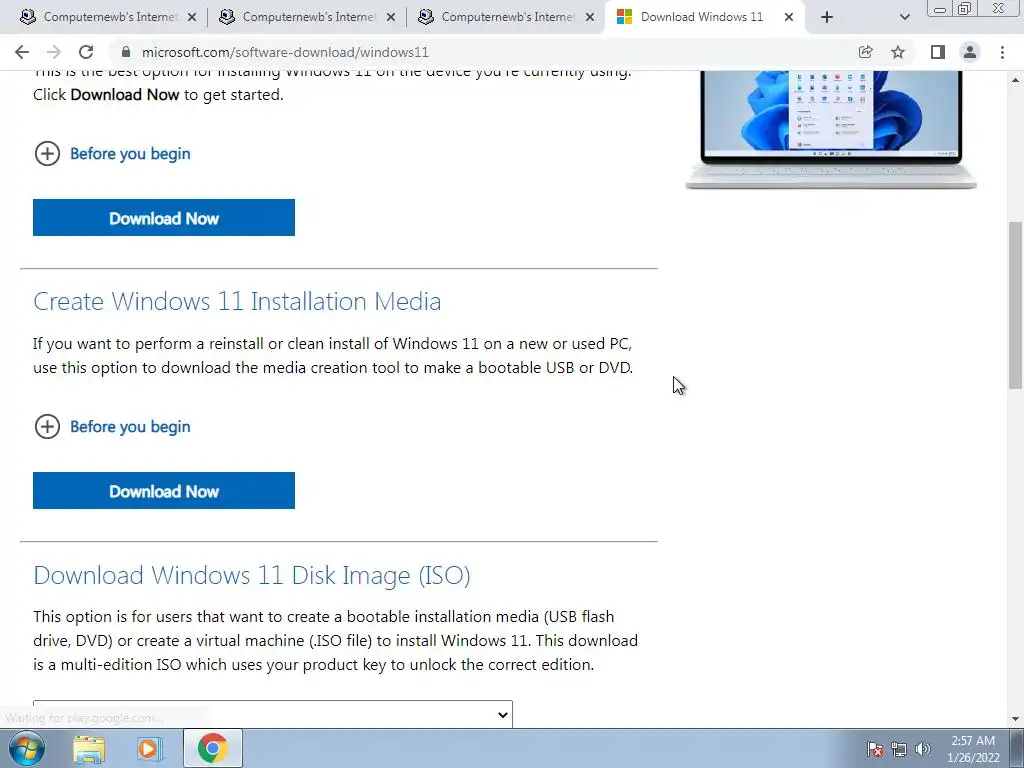The width and height of the screenshot is (1024, 768).
Task: Select the Download Windows 11 tab
Action: coord(702,17)
